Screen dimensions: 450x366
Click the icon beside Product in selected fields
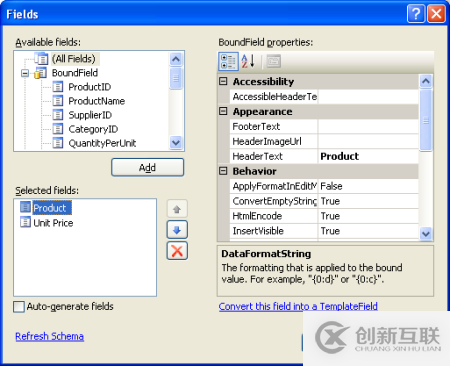[25, 207]
